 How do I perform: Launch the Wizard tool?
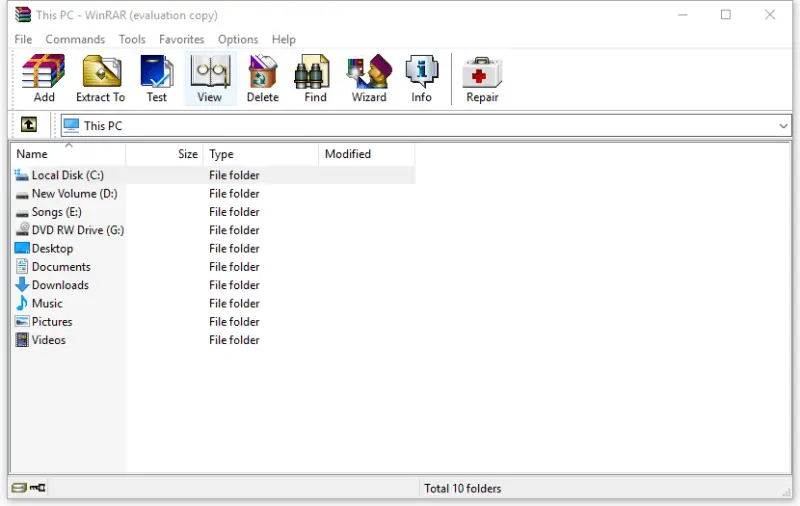tap(369, 79)
